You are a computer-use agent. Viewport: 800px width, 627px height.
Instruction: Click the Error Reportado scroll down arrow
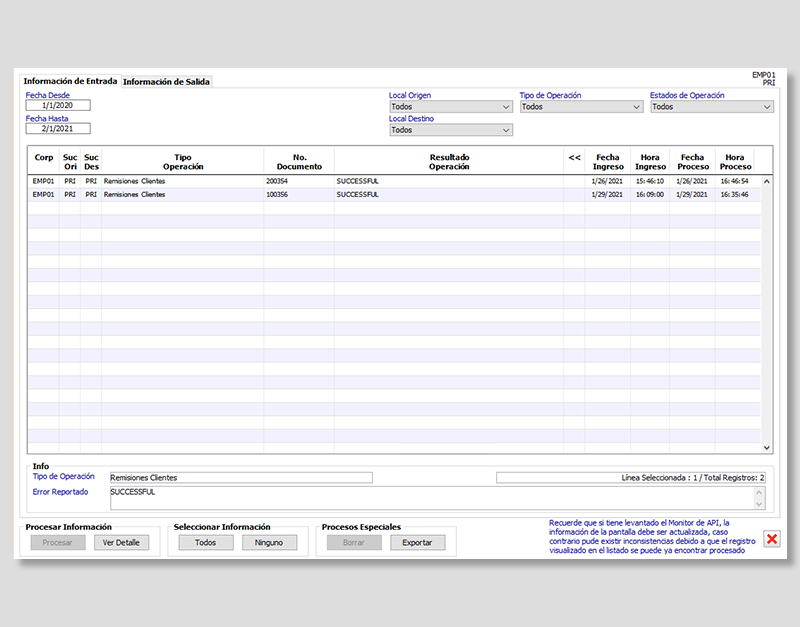tap(759, 504)
